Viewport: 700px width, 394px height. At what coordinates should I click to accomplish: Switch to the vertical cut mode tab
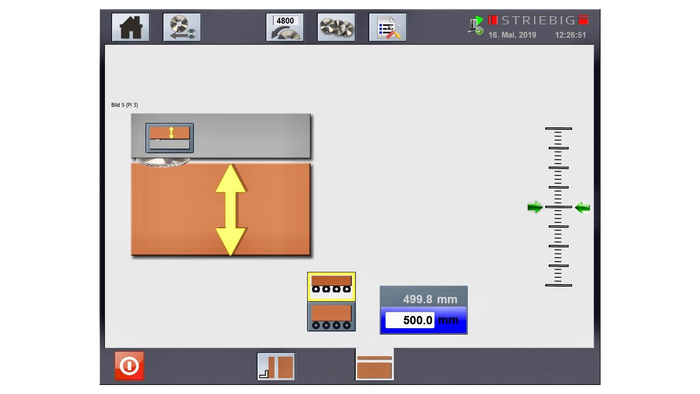point(275,366)
